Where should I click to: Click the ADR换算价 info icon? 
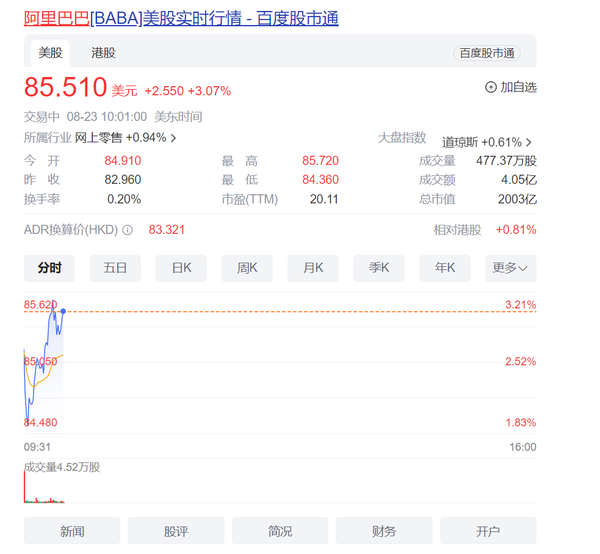(x=127, y=230)
